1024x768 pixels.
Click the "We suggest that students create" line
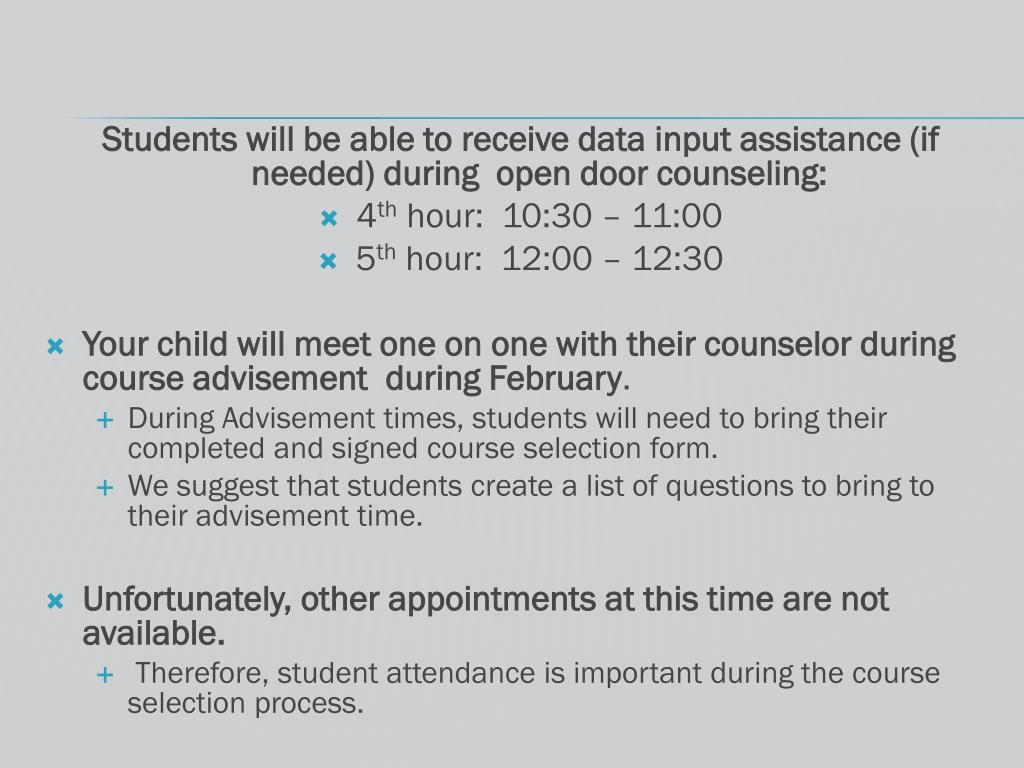point(530,486)
